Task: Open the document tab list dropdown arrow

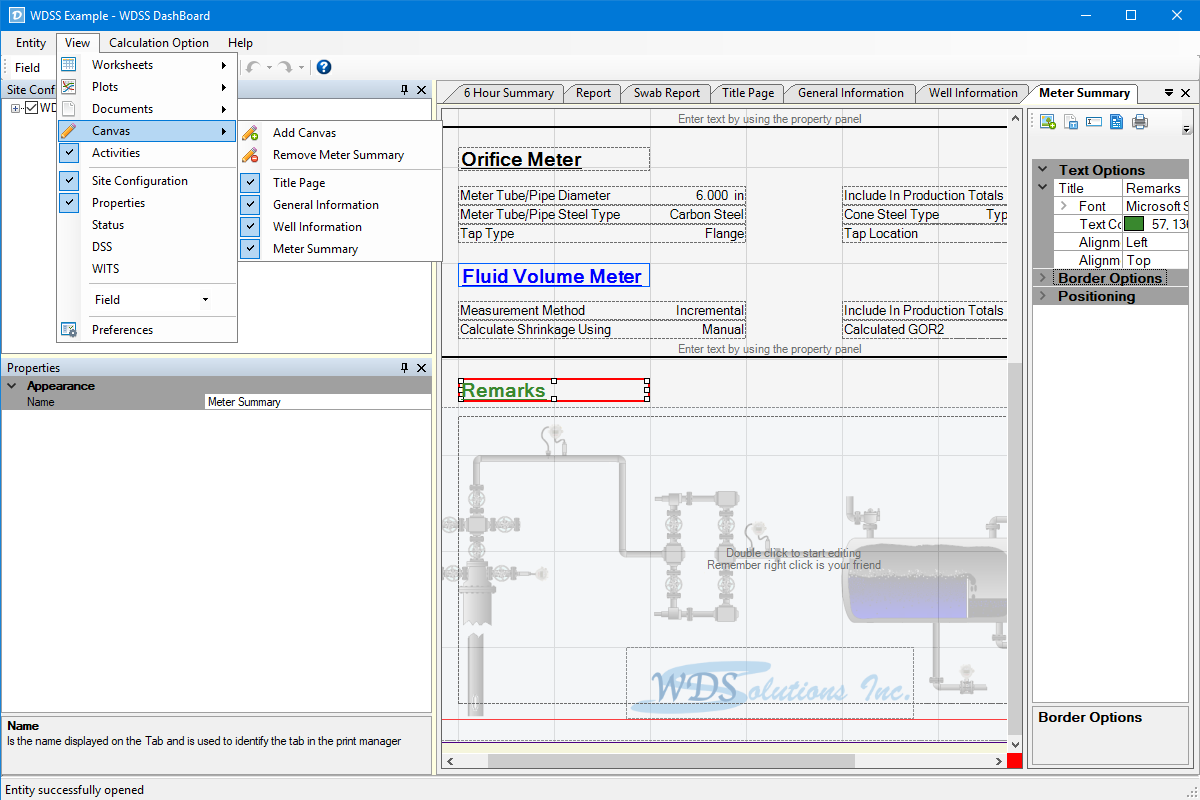Action: pyautogui.click(x=1169, y=93)
